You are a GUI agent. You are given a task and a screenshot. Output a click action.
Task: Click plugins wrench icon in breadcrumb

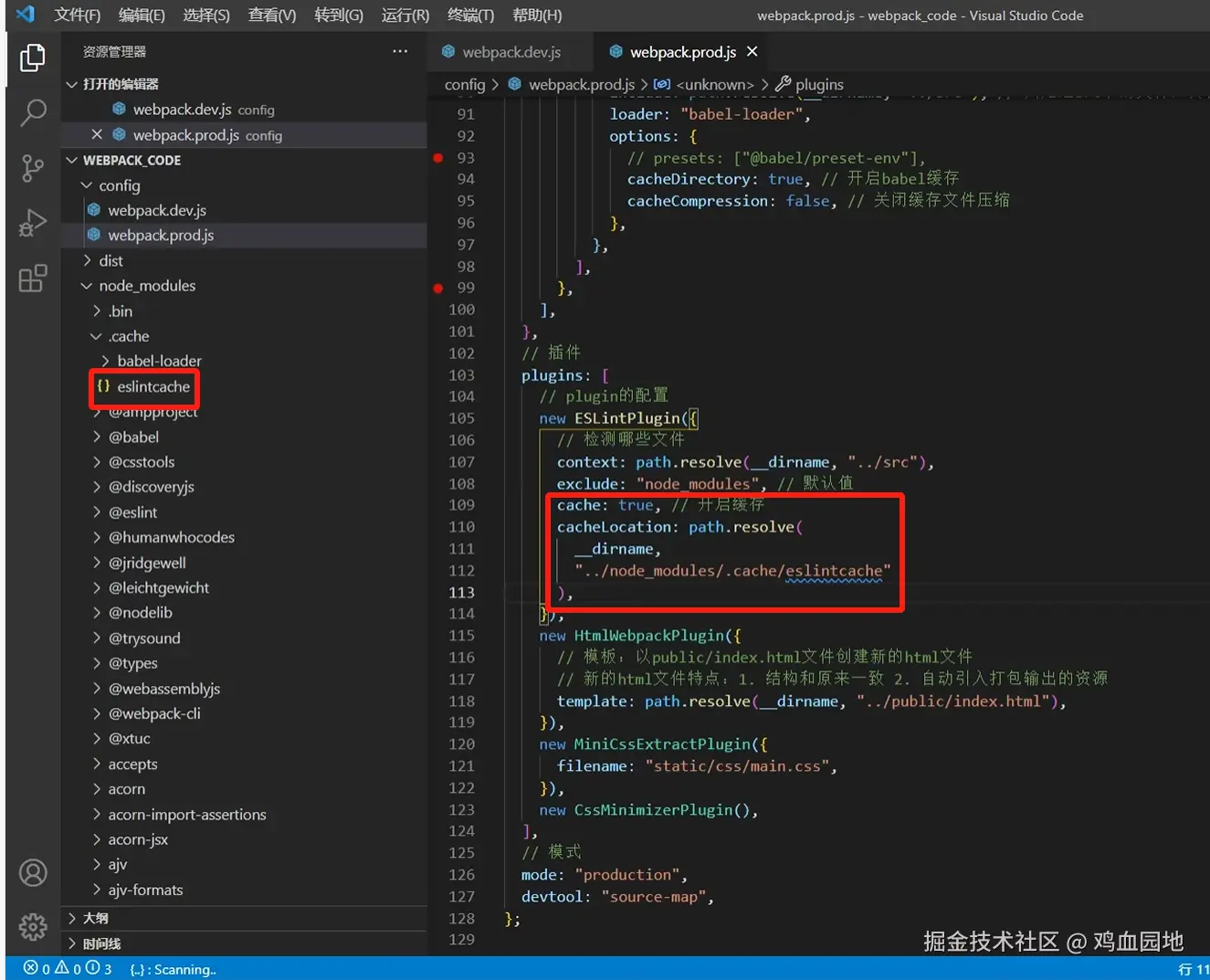click(x=784, y=84)
